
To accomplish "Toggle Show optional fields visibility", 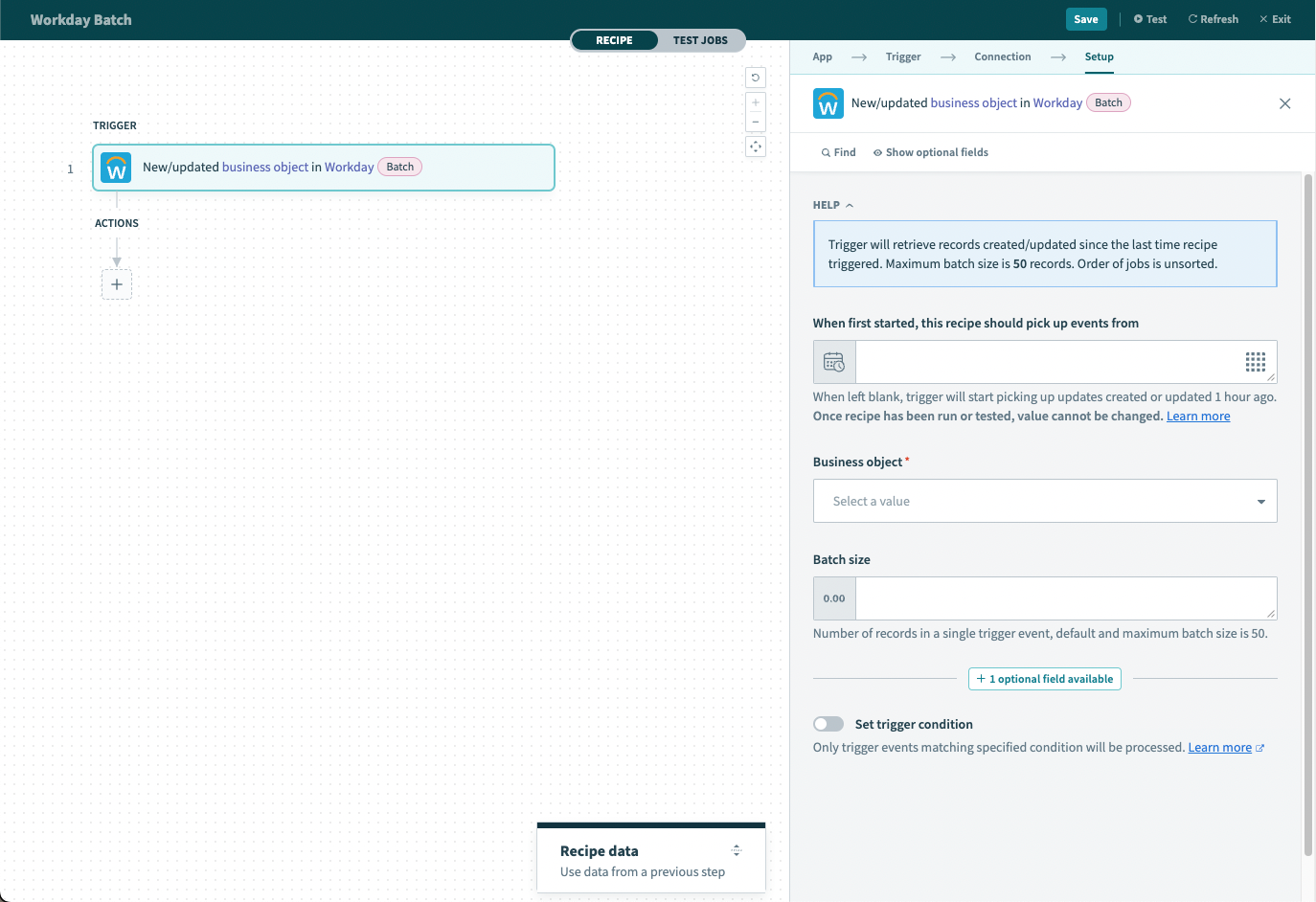I will 930,151.
